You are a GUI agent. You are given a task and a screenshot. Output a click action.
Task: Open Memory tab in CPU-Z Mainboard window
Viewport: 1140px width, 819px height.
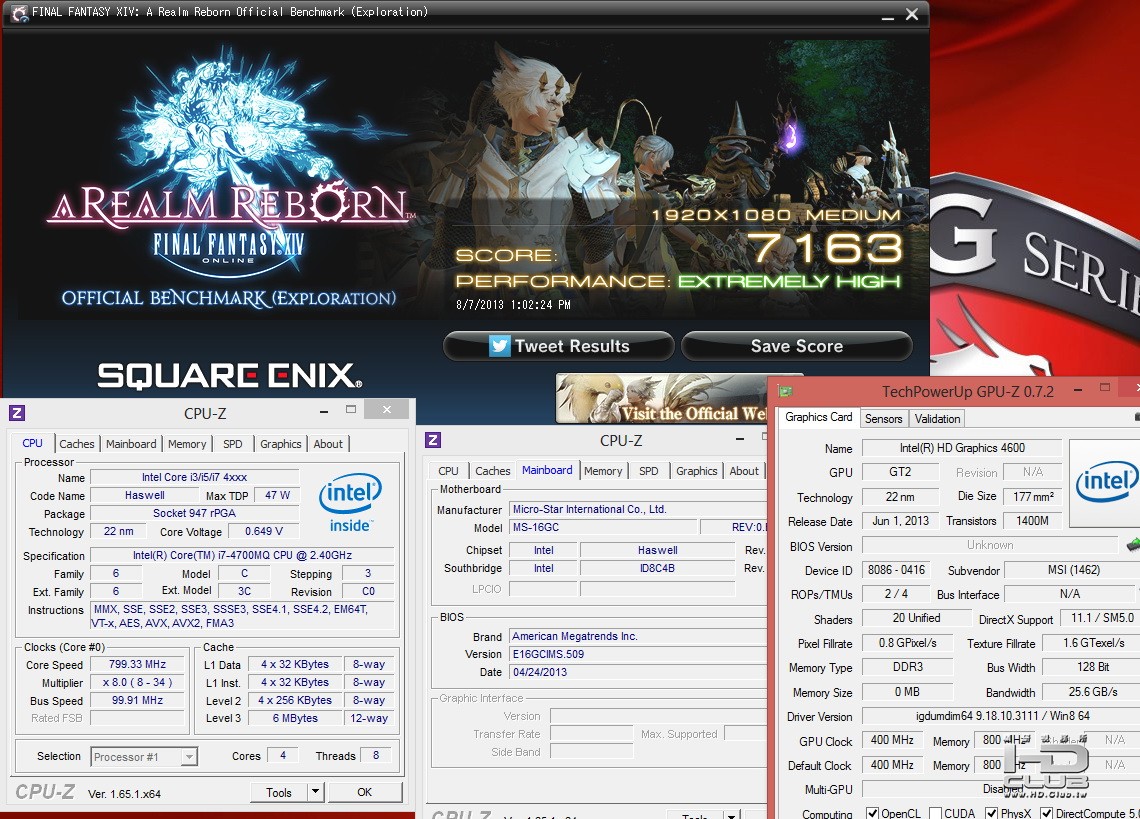pos(603,471)
